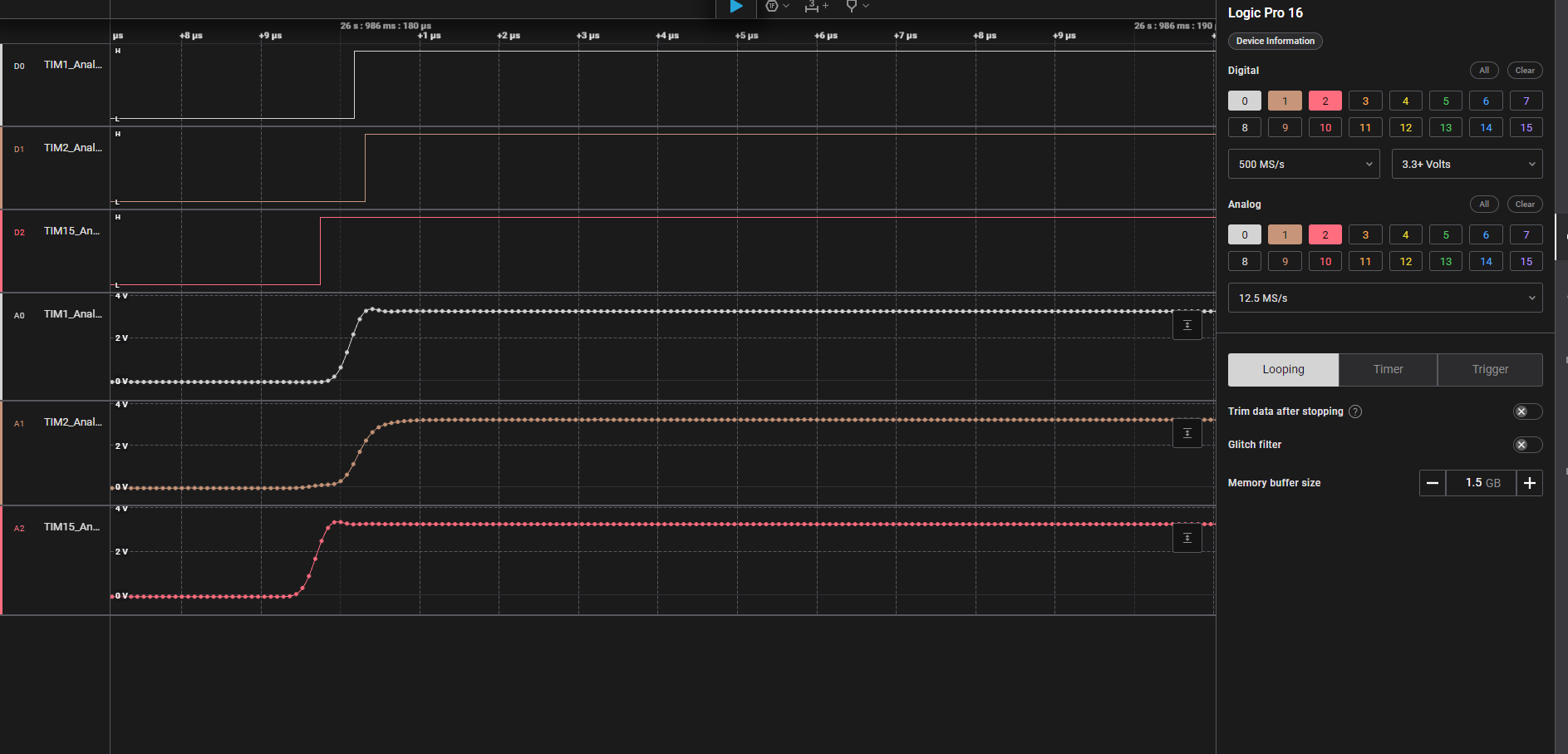Autoscale the TIM2 analog waveform
Image resolution: width=1568 pixels, height=754 pixels.
tap(1187, 433)
